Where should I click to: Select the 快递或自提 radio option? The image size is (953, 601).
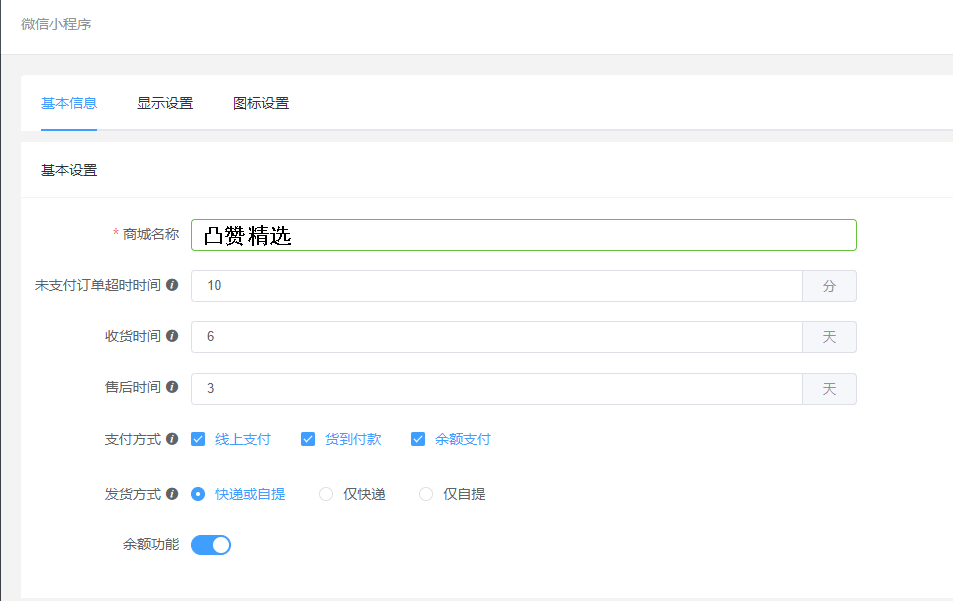click(198, 494)
